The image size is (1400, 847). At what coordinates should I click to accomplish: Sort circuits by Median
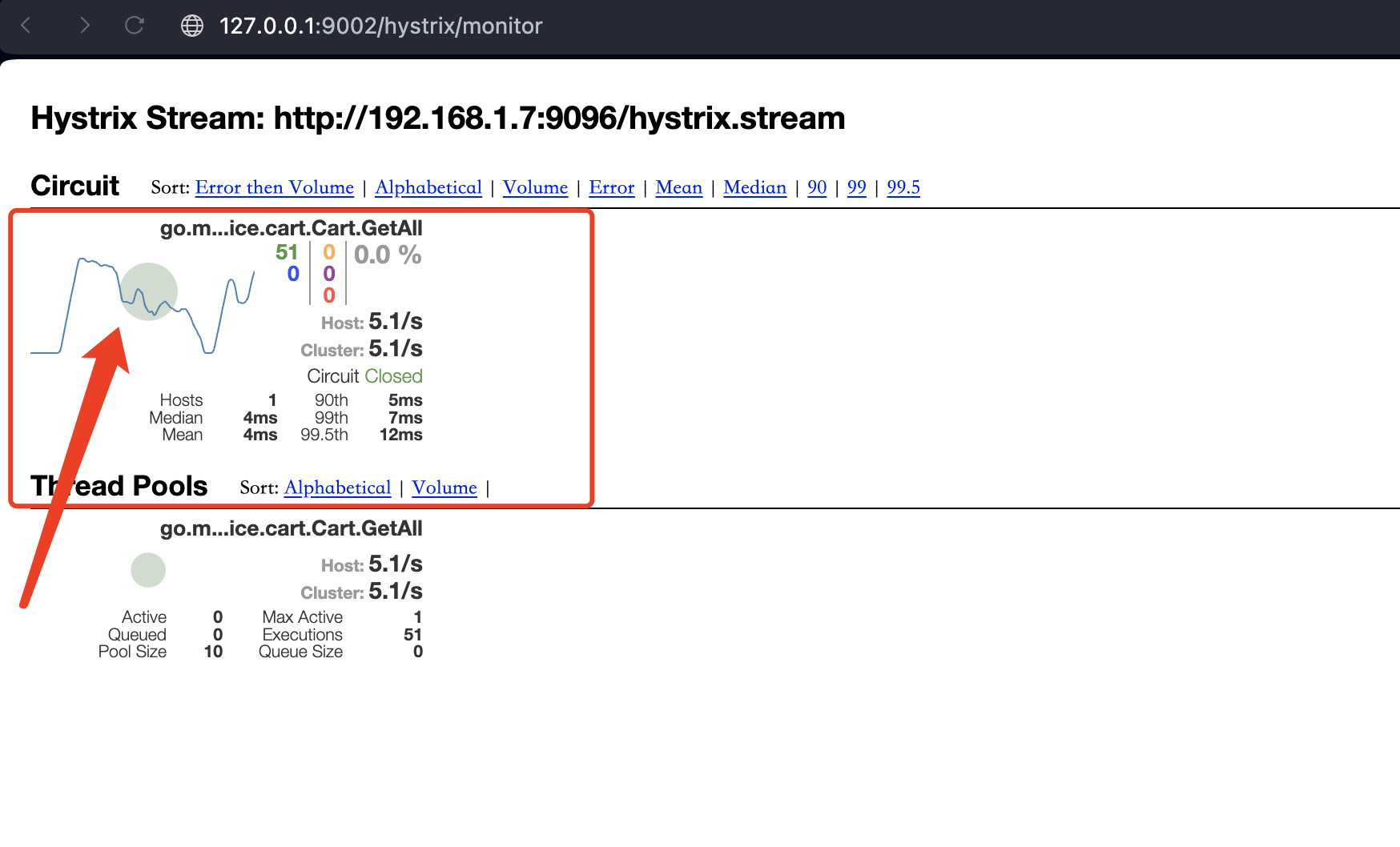[x=754, y=187]
